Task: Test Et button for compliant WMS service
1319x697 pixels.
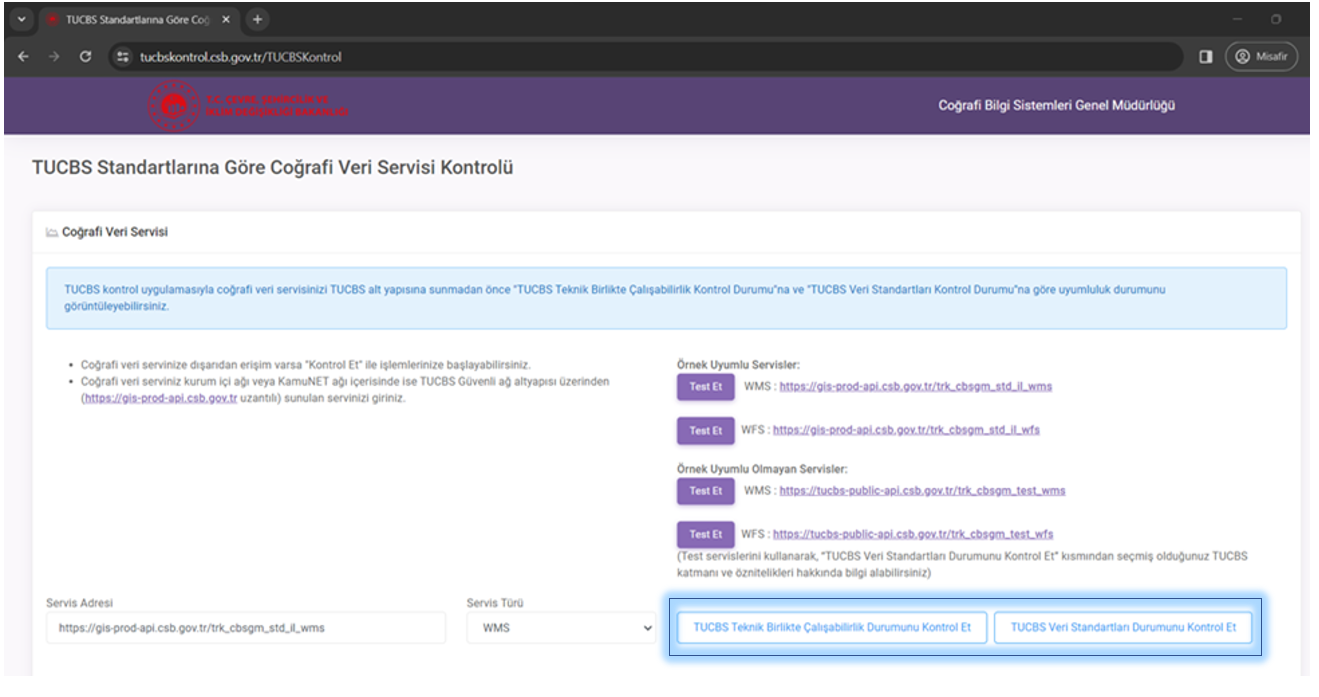Action: [x=705, y=386]
